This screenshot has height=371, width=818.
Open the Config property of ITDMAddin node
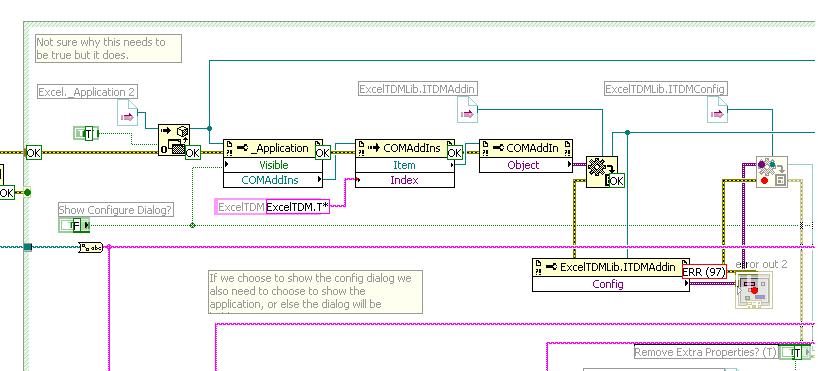click(610, 284)
